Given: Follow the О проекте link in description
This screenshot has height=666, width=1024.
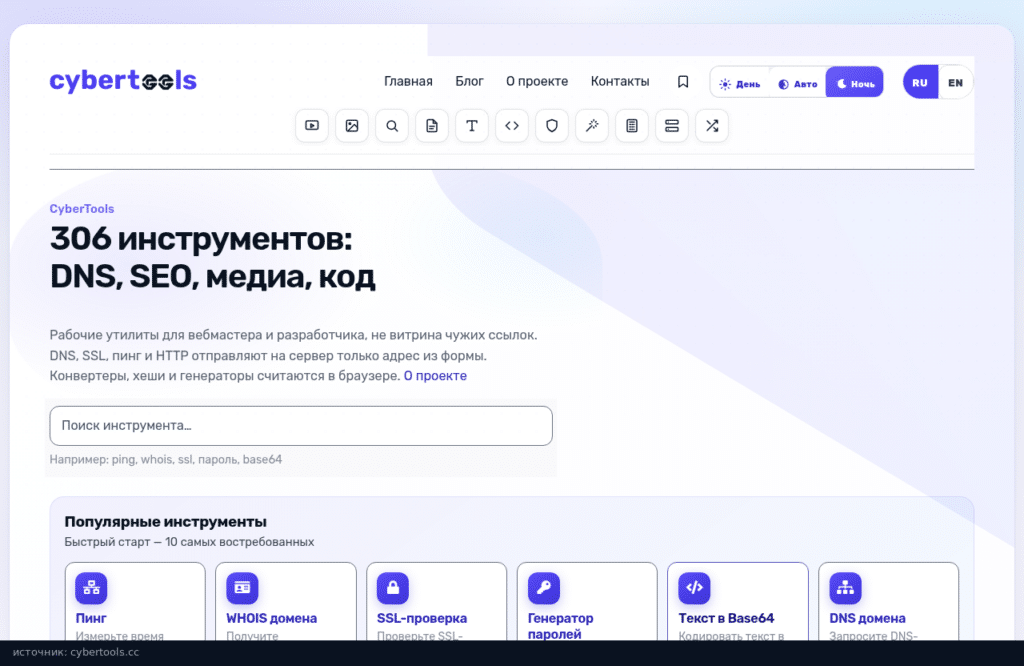Looking at the screenshot, I should pos(435,375).
